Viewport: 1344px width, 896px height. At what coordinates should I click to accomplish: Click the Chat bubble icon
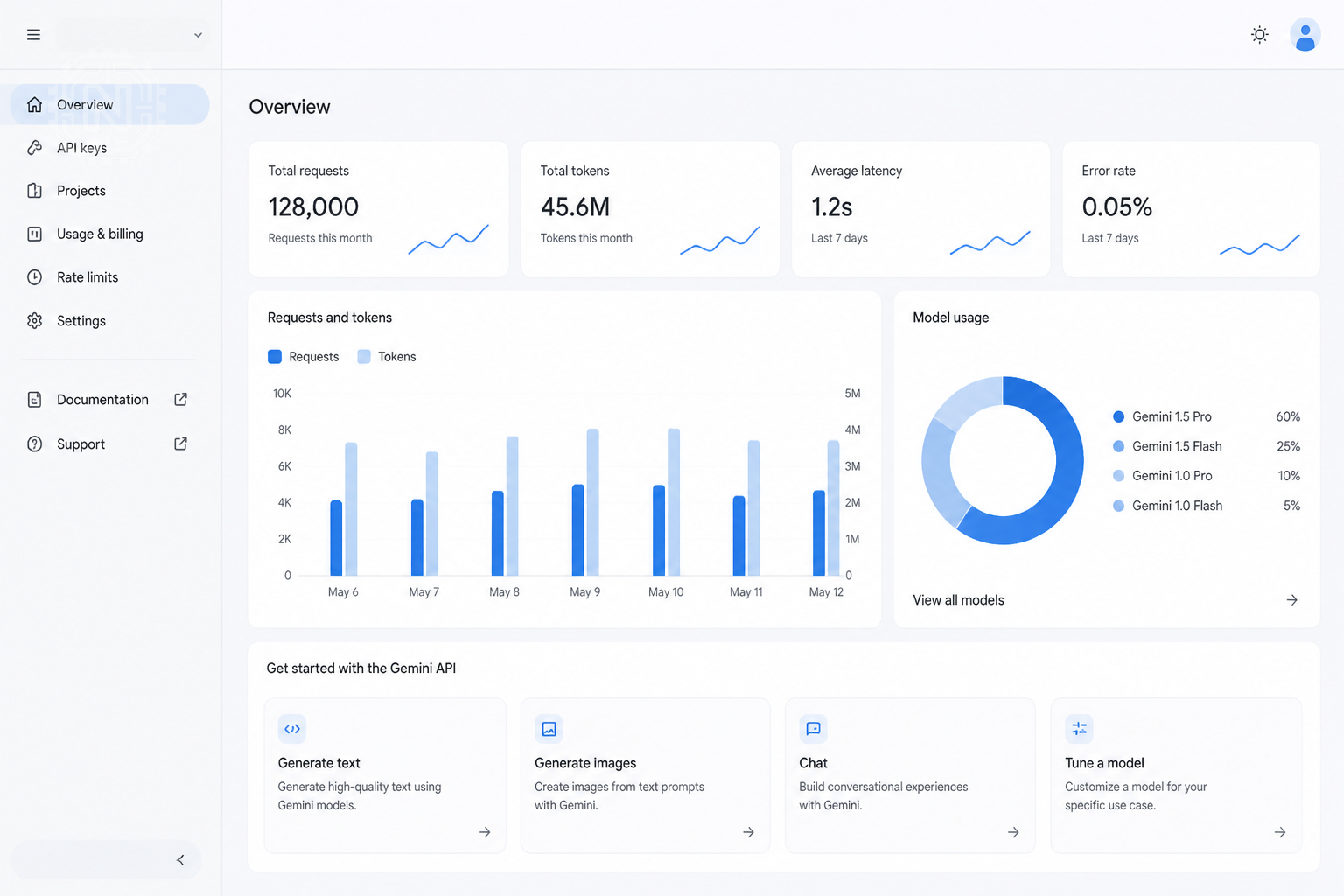coord(813,729)
